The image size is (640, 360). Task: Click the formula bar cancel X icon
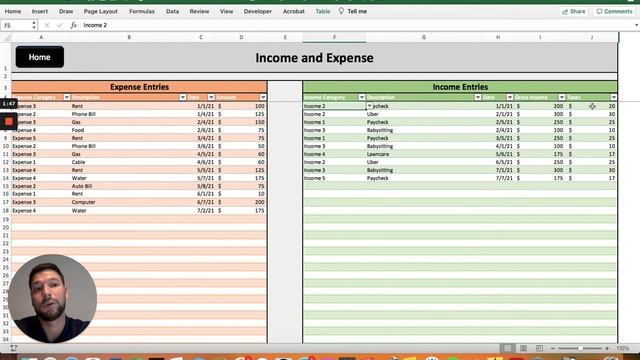click(47, 25)
